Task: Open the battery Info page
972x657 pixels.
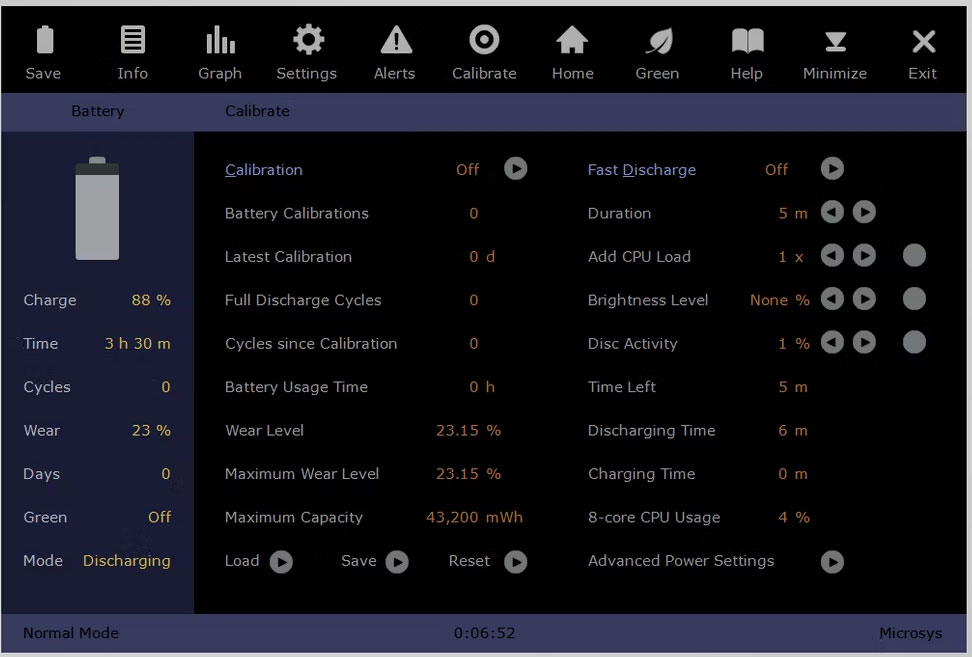Action: [x=132, y=50]
